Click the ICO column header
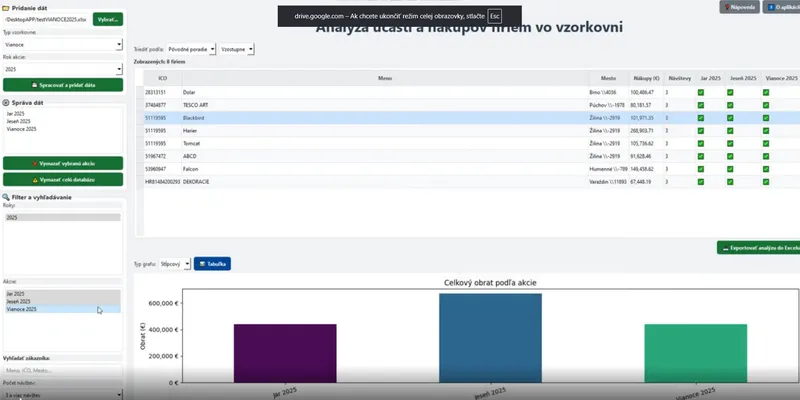The width and height of the screenshot is (800, 400). pyautogui.click(x=163, y=78)
